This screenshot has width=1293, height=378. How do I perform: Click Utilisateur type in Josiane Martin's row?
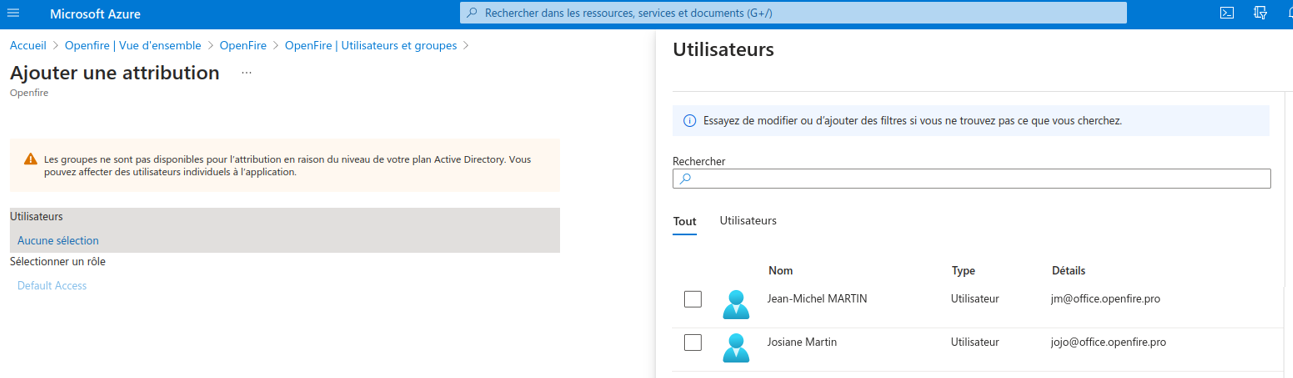pos(975,342)
